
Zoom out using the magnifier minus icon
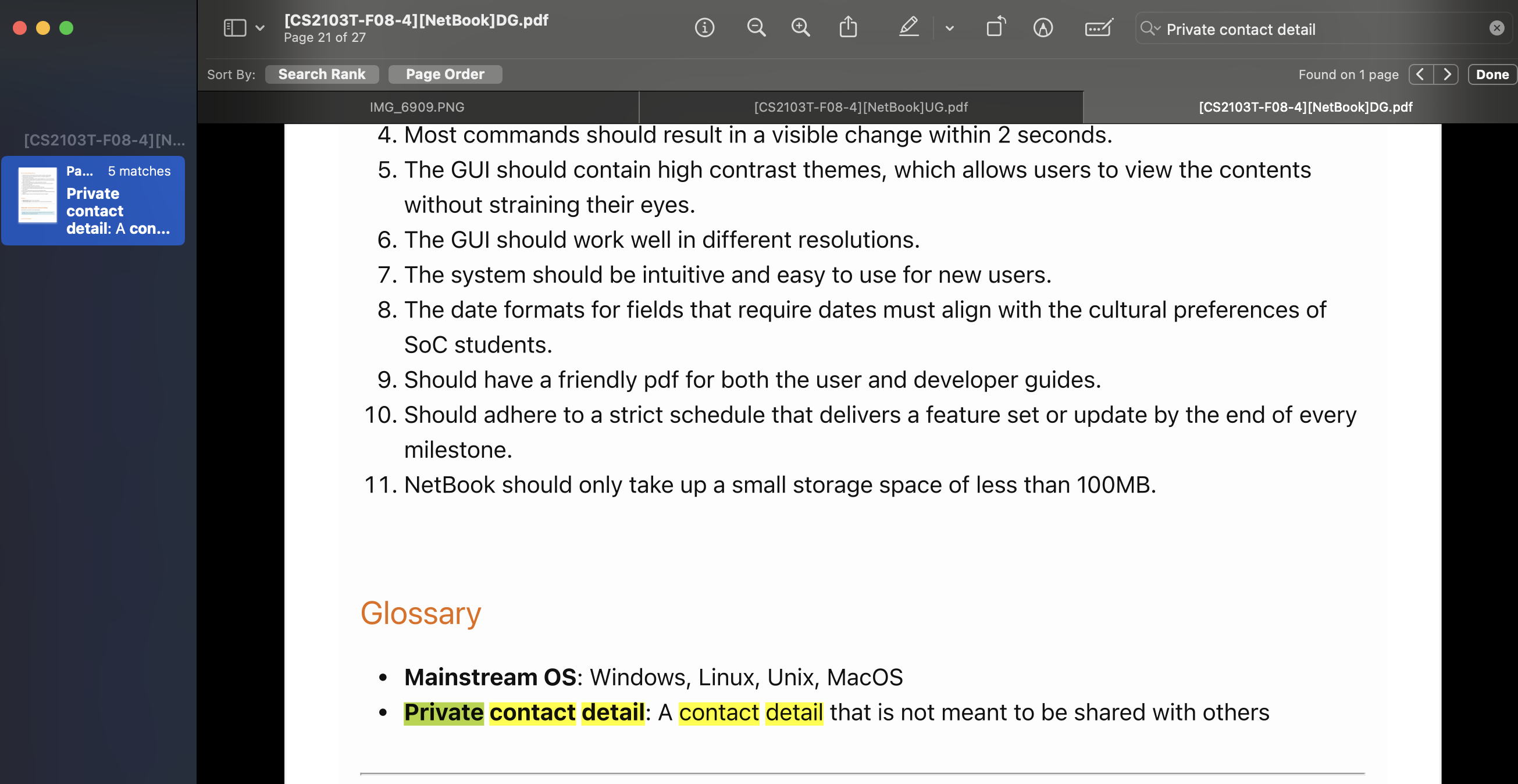(x=756, y=28)
